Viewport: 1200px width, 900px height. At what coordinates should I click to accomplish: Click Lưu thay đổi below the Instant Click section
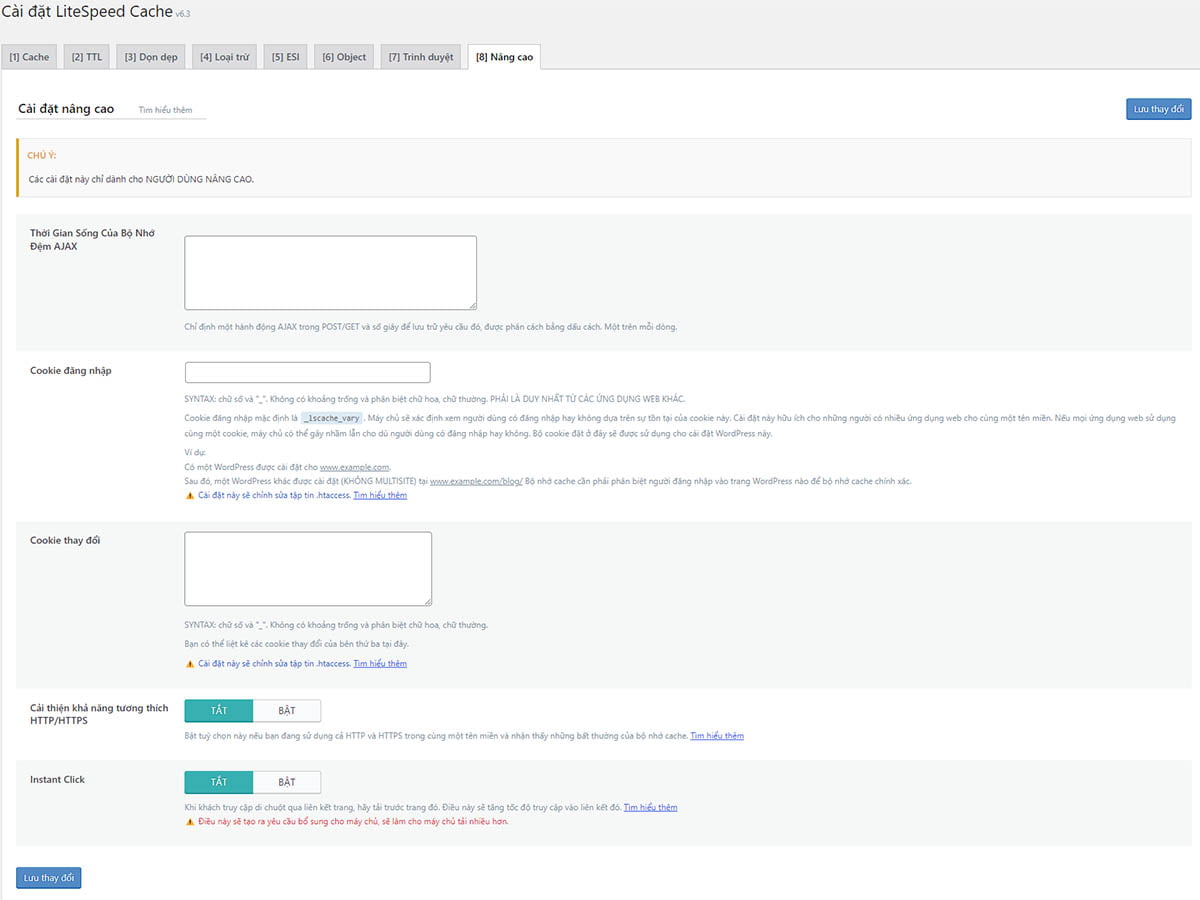click(x=49, y=878)
